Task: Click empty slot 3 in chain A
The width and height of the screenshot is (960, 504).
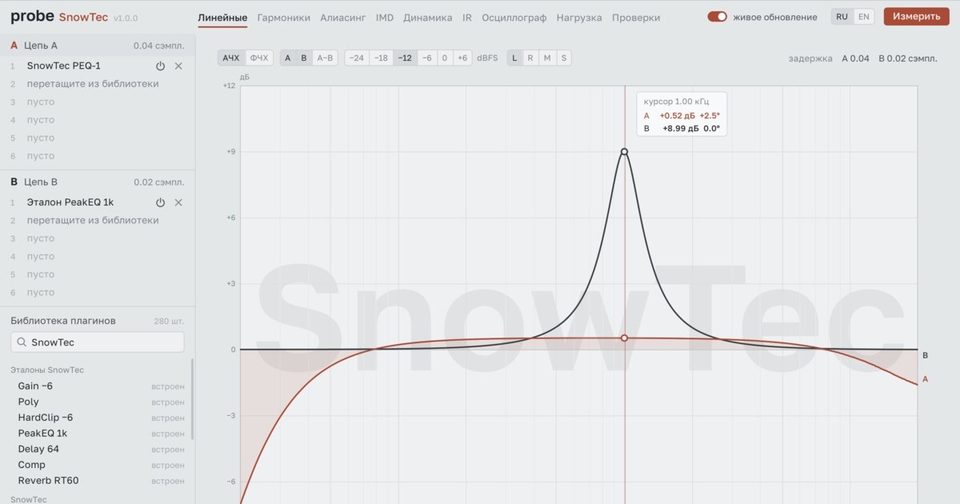Action: click(40, 102)
